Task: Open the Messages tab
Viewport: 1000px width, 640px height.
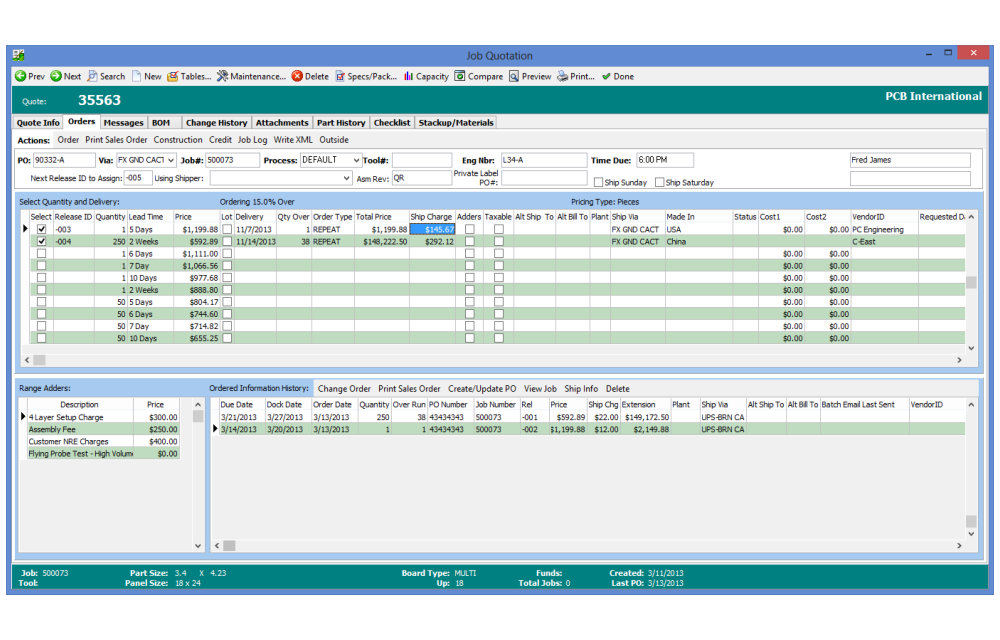Action: coord(123,123)
